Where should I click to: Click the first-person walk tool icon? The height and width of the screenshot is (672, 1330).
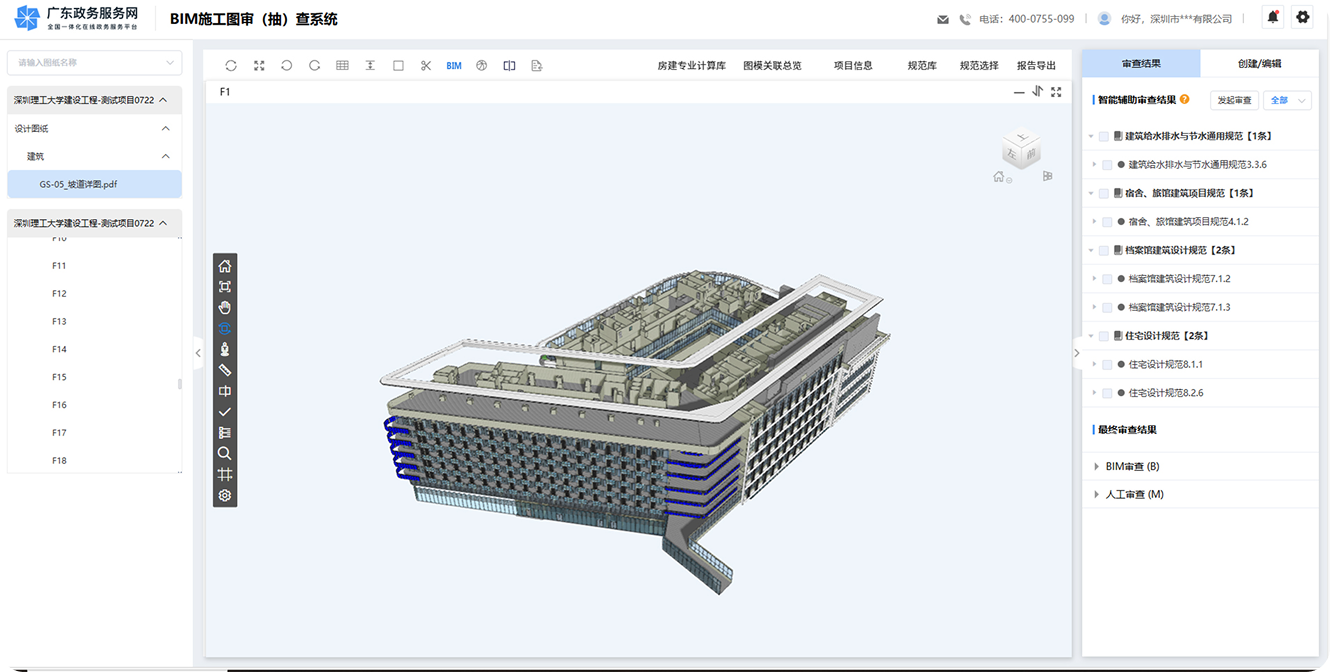[225, 349]
